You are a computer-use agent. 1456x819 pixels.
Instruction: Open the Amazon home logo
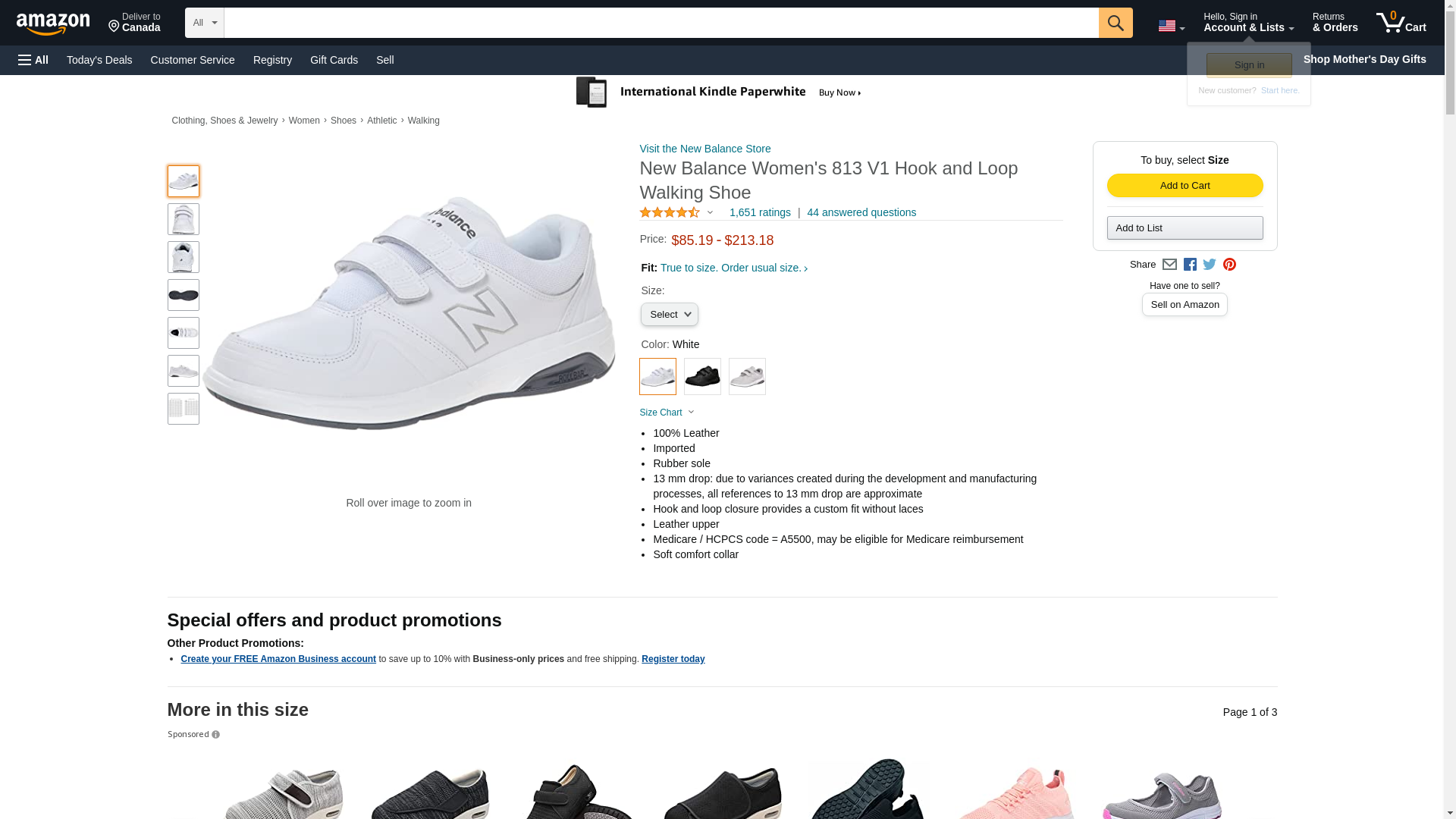point(53,24)
